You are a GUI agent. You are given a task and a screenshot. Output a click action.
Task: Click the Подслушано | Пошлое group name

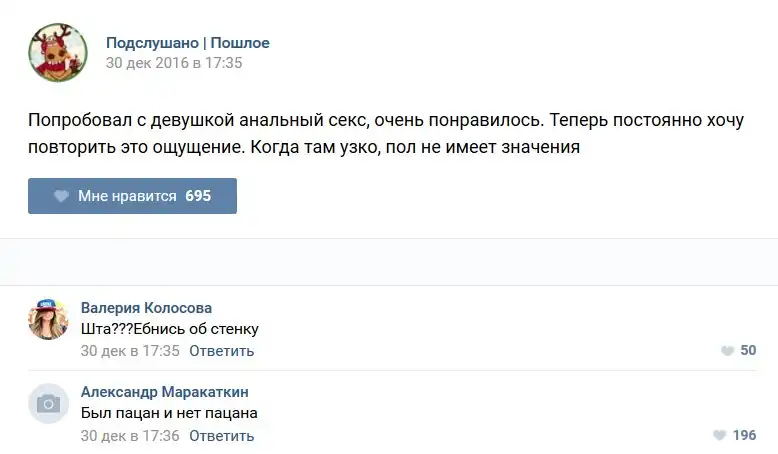pos(187,43)
